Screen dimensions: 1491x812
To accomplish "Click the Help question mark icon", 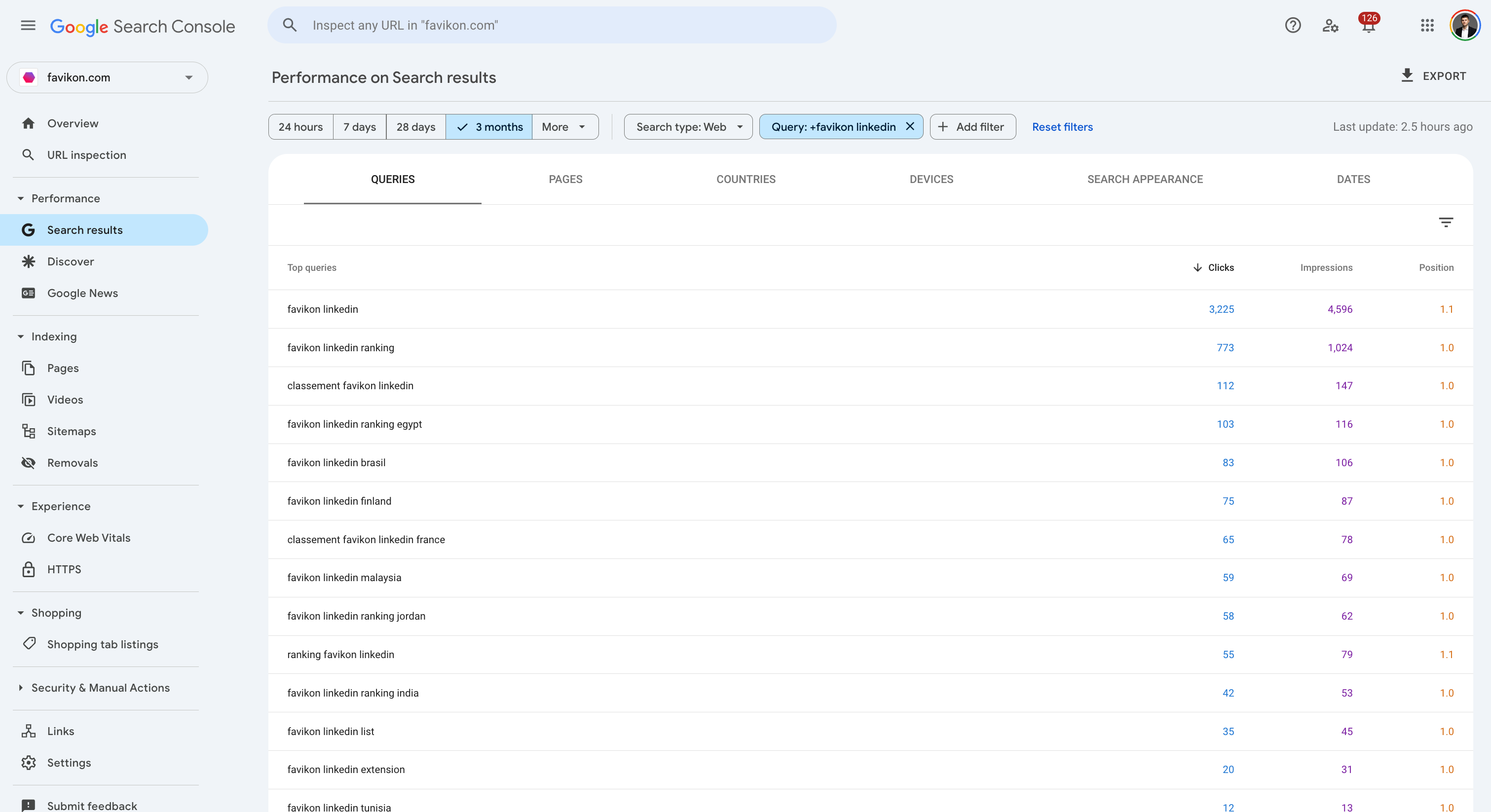I will [1293, 26].
